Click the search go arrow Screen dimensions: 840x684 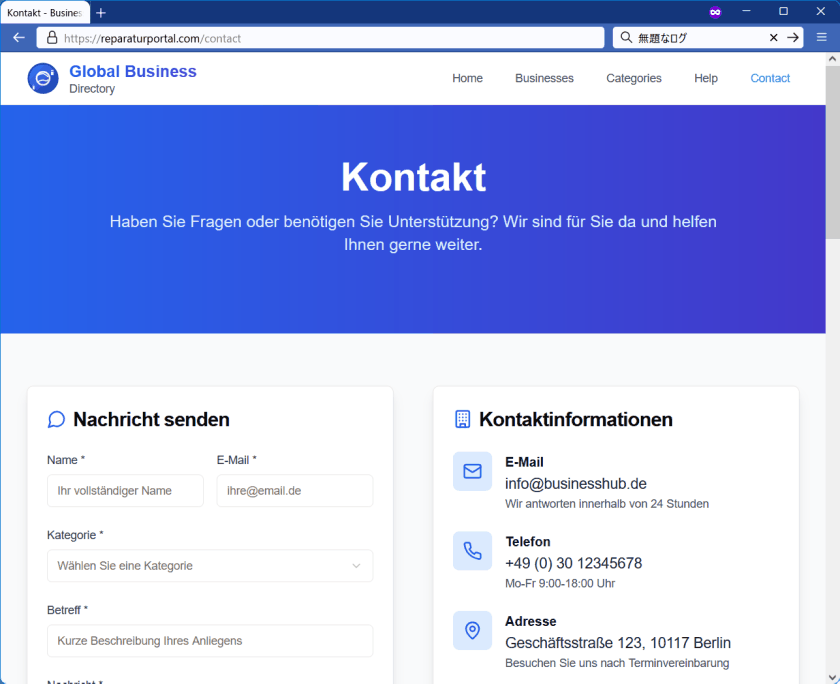coord(793,37)
